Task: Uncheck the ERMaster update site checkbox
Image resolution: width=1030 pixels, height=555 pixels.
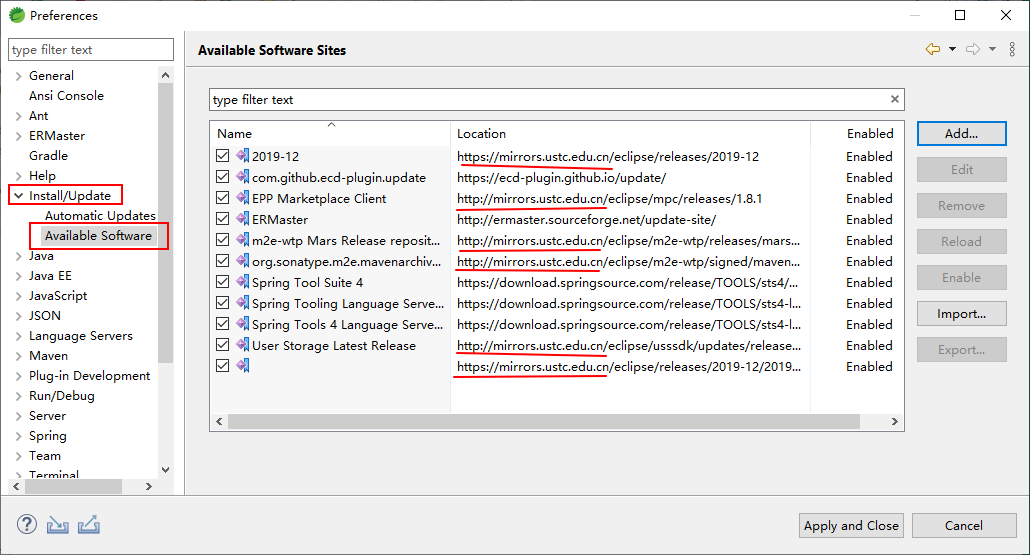Action: 223,219
